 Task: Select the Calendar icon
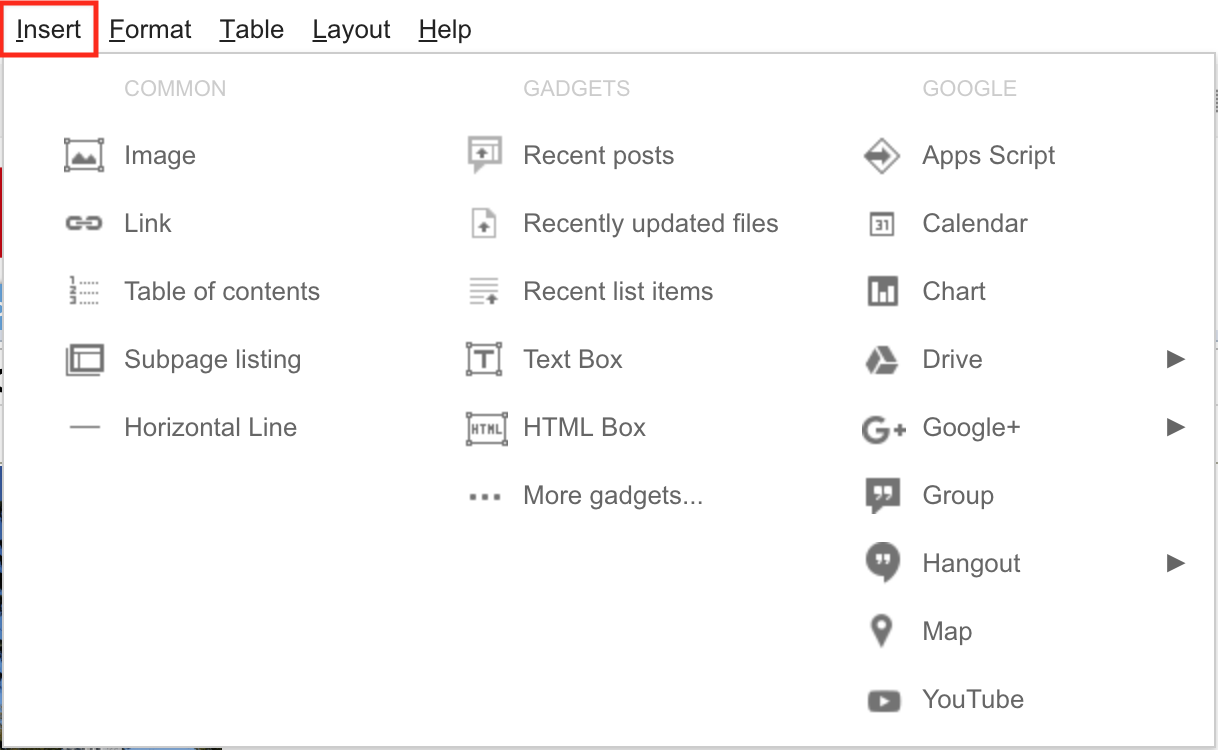pyautogui.click(x=881, y=224)
